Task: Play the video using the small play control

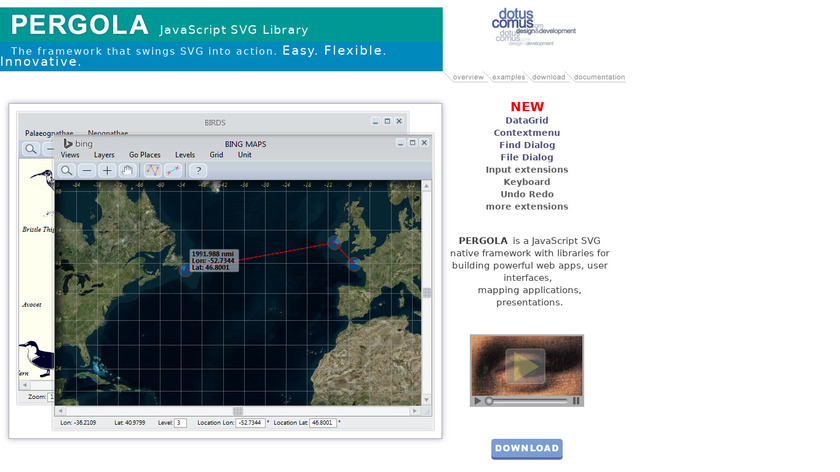Action: tap(477, 401)
